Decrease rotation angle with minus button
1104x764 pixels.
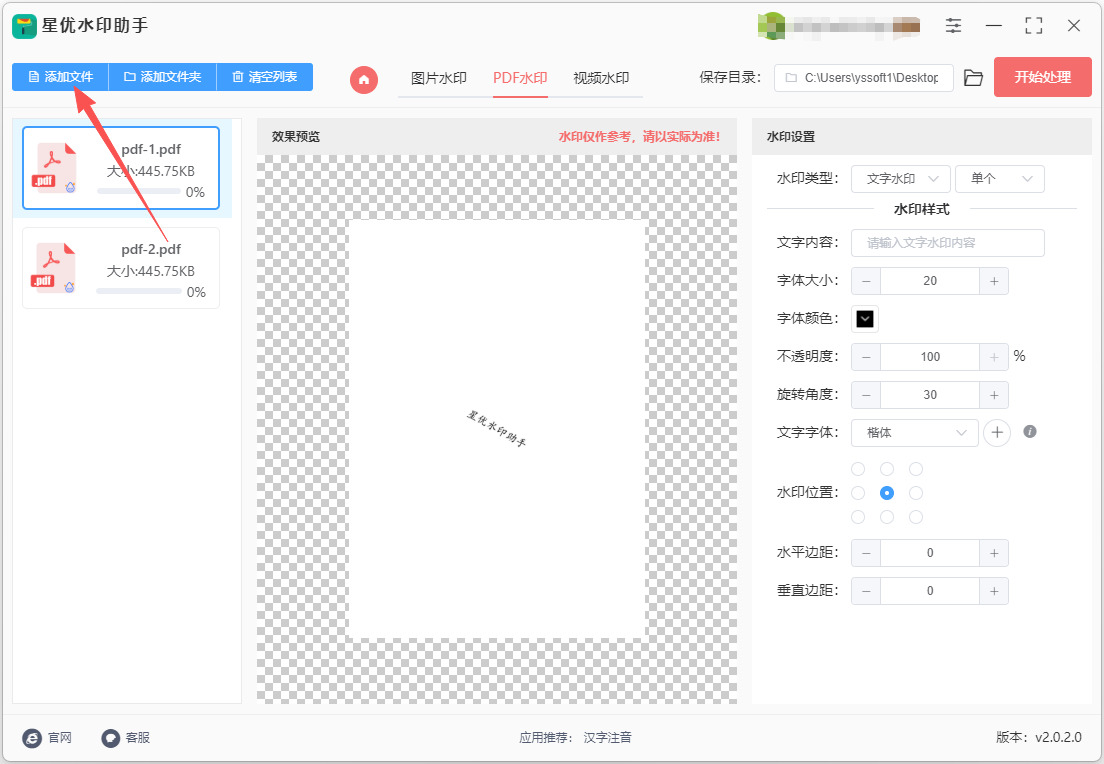pos(866,395)
